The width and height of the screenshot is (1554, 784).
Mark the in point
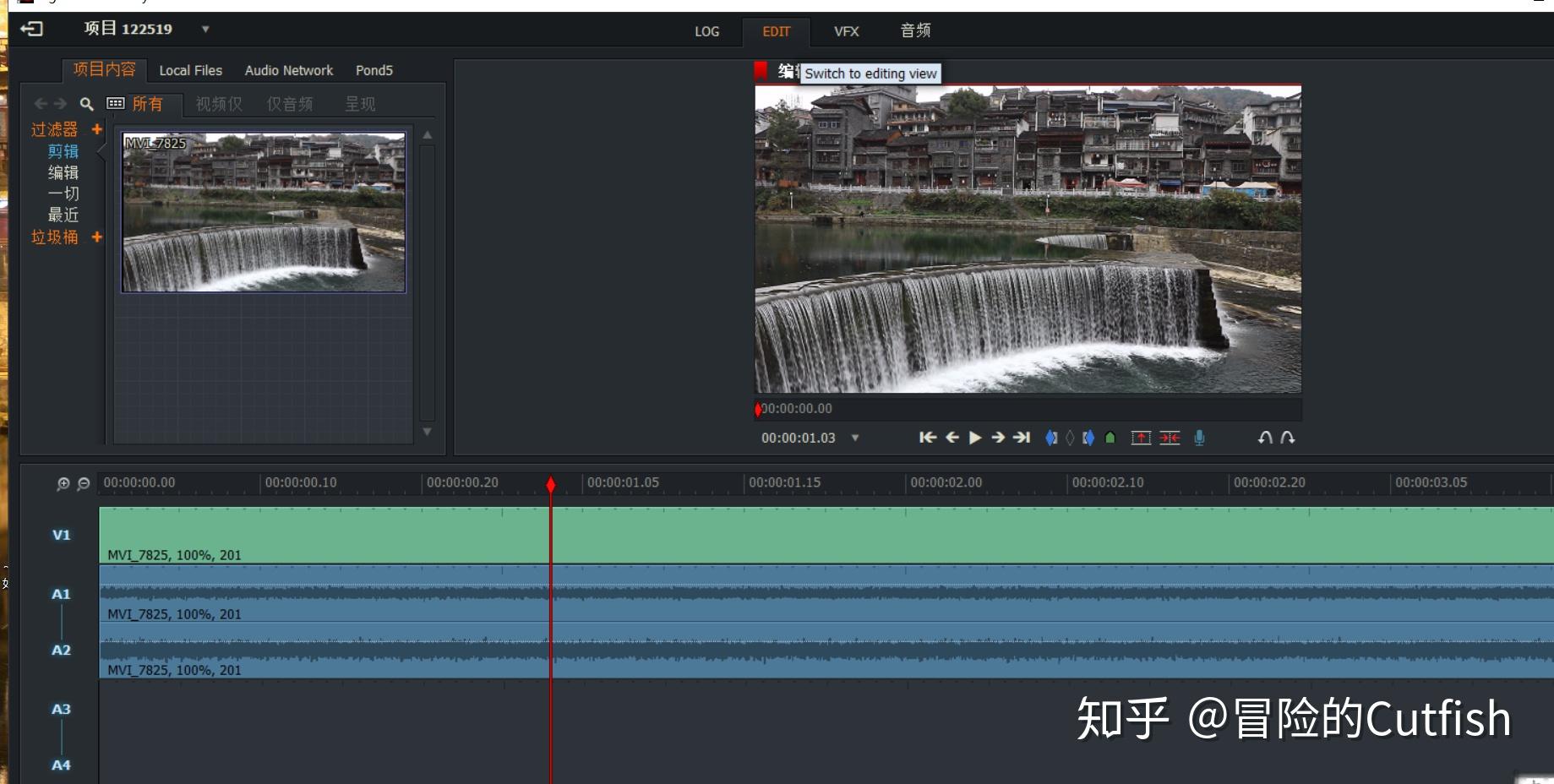[1051, 438]
